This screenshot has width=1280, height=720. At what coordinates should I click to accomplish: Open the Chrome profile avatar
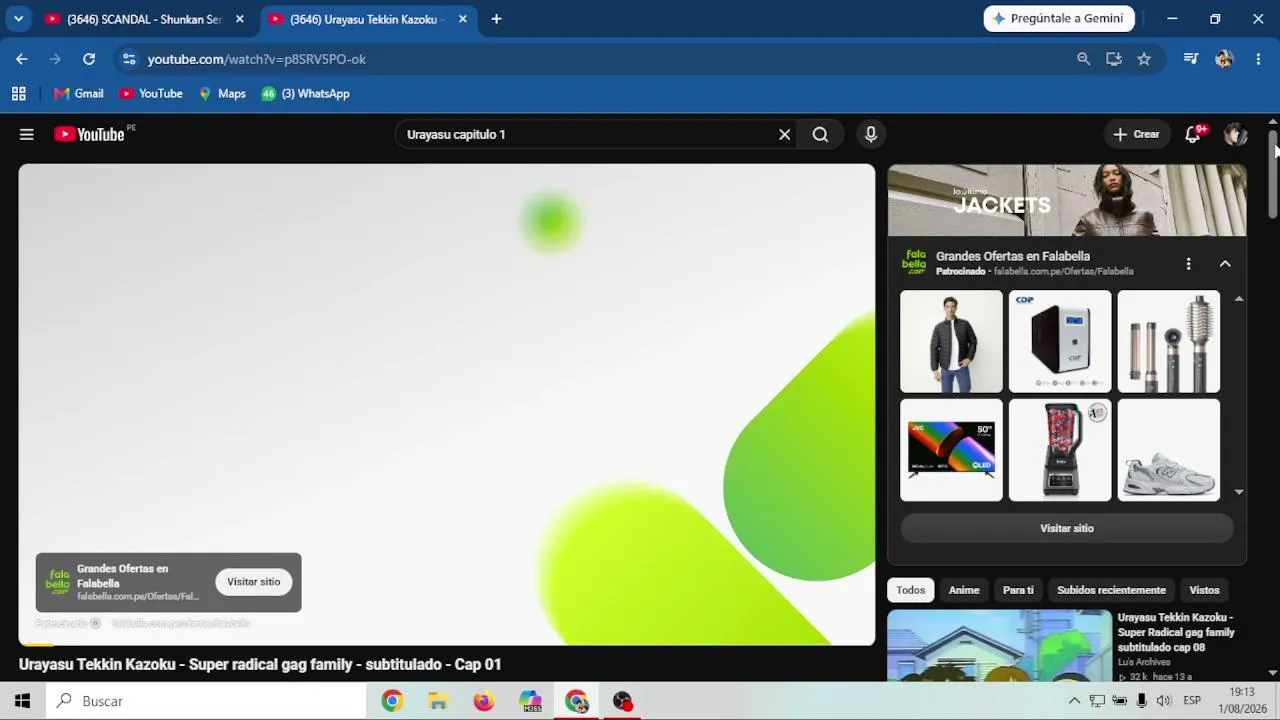(x=1225, y=59)
